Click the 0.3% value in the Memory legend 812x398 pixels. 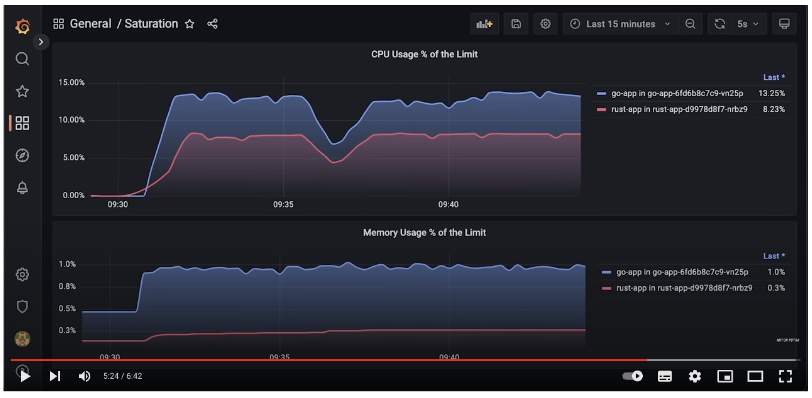pos(776,288)
